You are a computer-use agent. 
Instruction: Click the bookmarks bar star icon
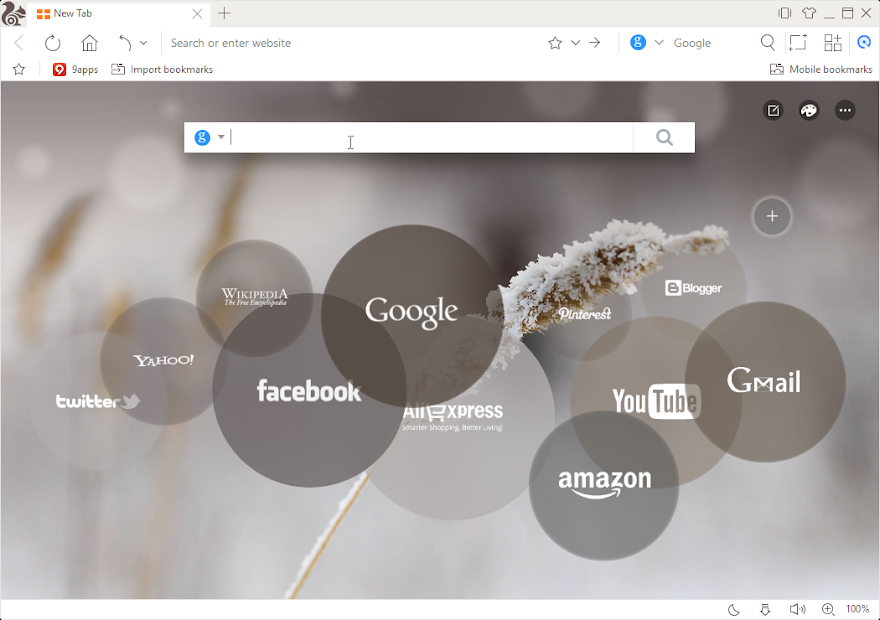click(19, 70)
